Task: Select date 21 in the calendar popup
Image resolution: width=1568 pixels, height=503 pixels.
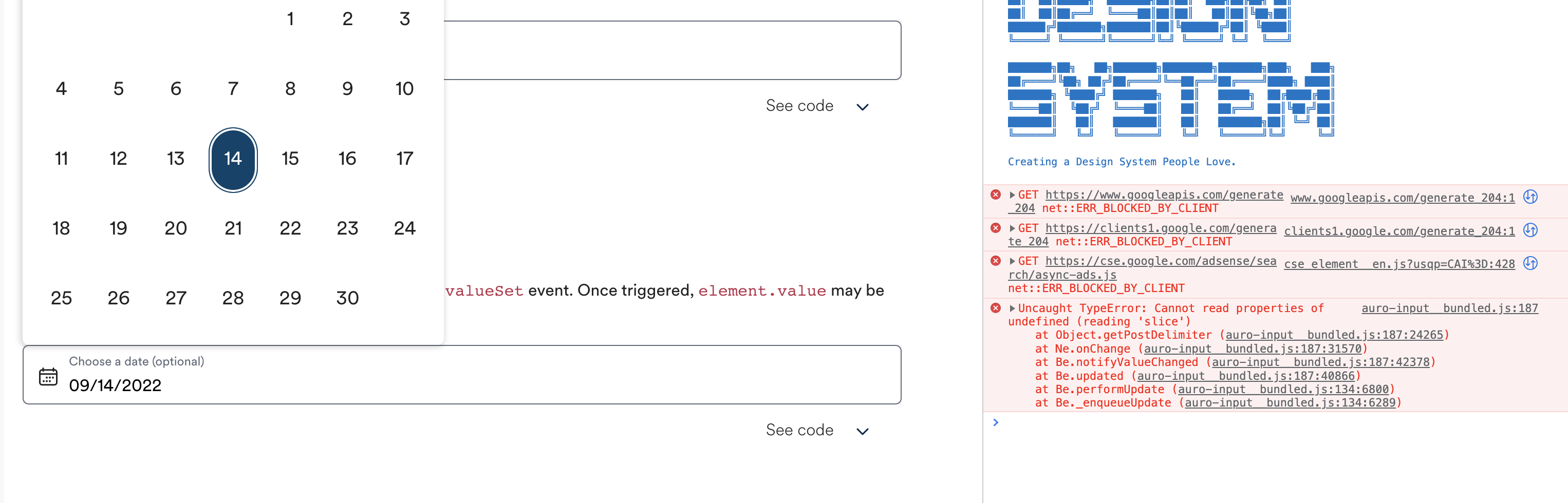Action: click(x=233, y=228)
